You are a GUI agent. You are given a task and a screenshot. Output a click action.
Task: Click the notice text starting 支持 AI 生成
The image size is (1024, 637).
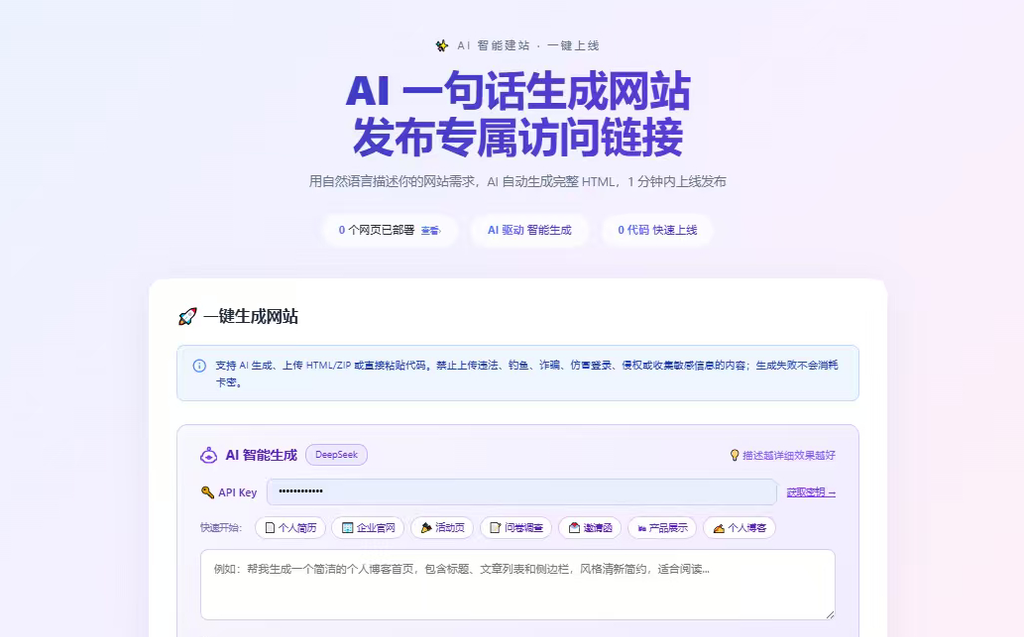tap(526, 374)
